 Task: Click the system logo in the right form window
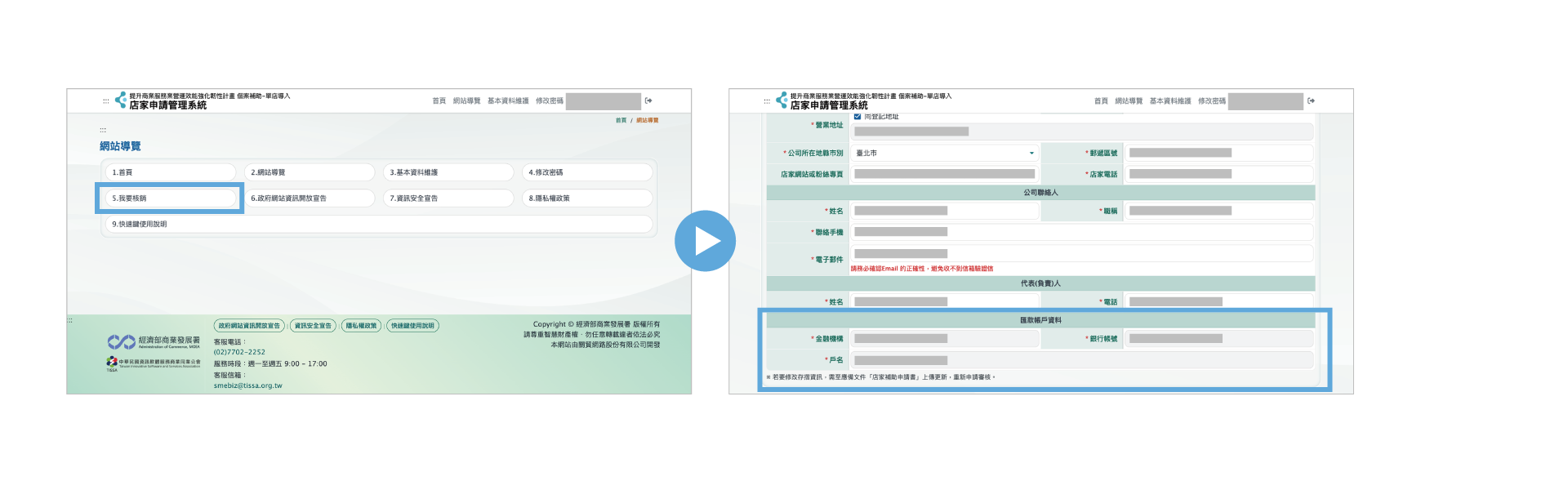pos(782,100)
